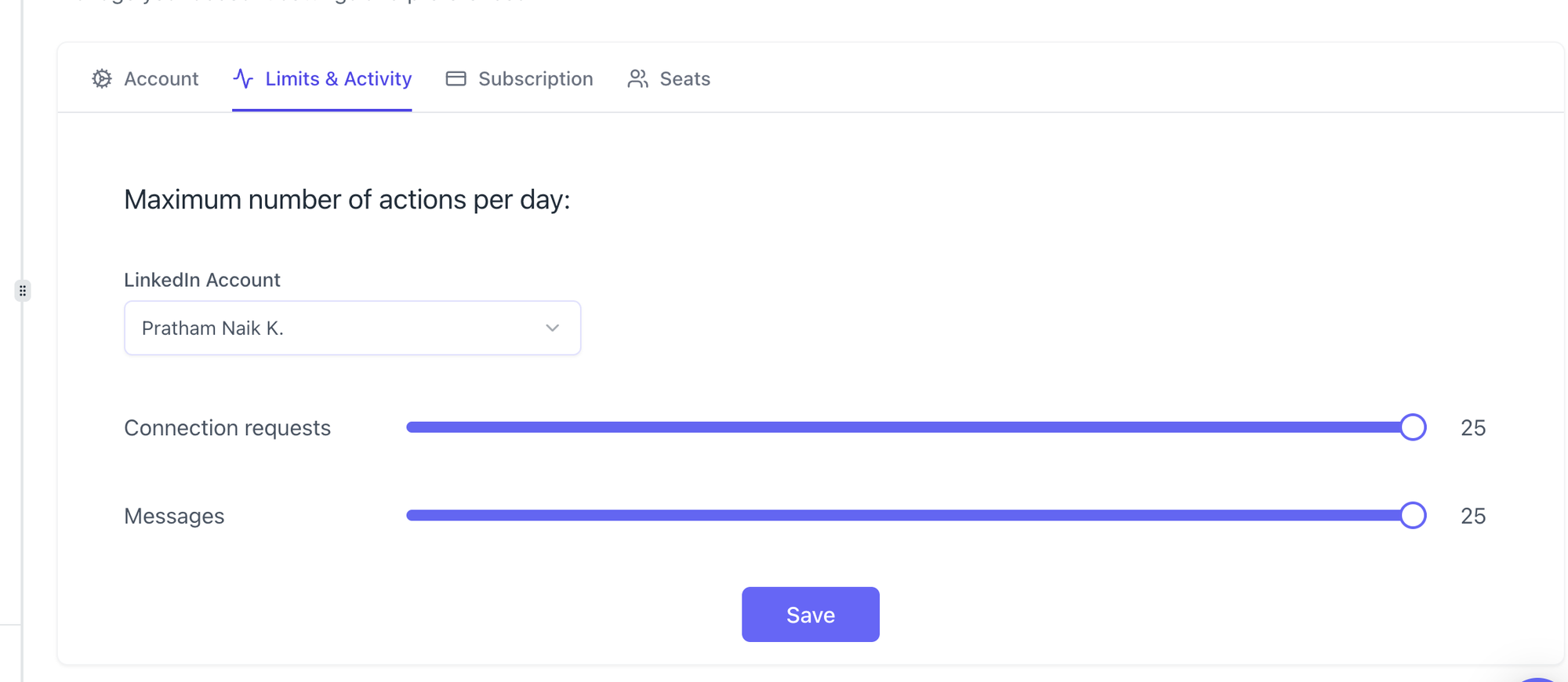1568x682 pixels.
Task: Click the six-dot drag handle on left edge
Action: (x=23, y=291)
